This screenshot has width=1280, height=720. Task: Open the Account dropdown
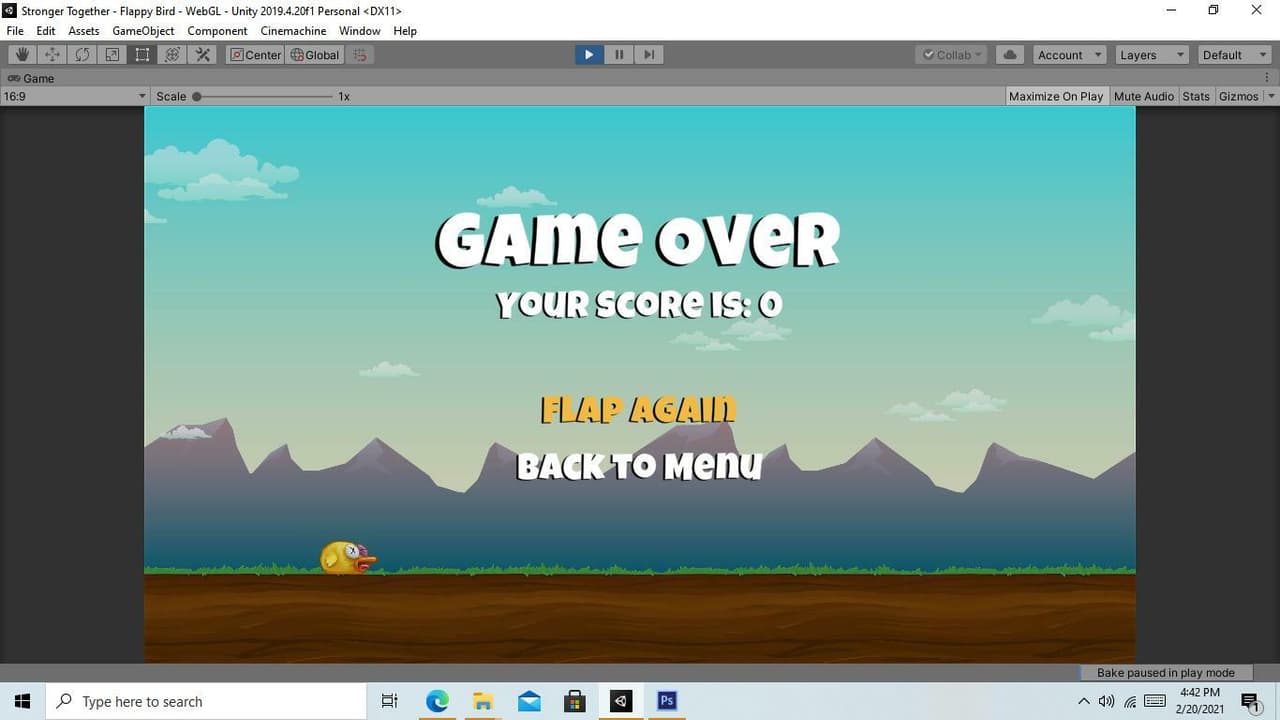(x=1069, y=55)
